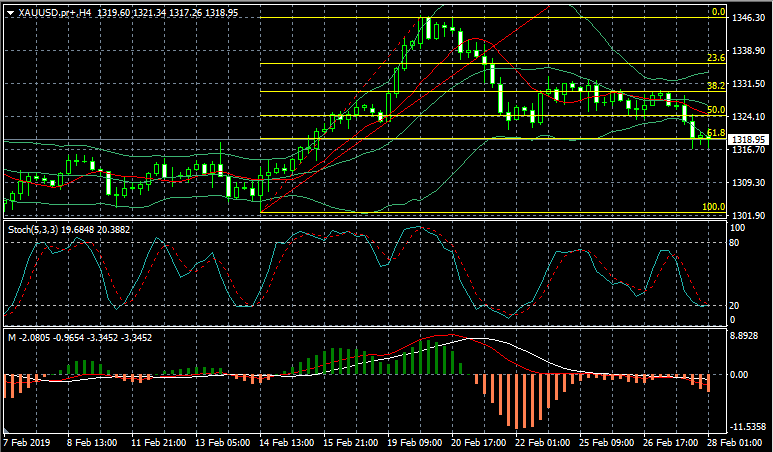This screenshot has height=452, width=773.
Task: Select the 50.0 Fibonacci level label
Action: pos(716,110)
